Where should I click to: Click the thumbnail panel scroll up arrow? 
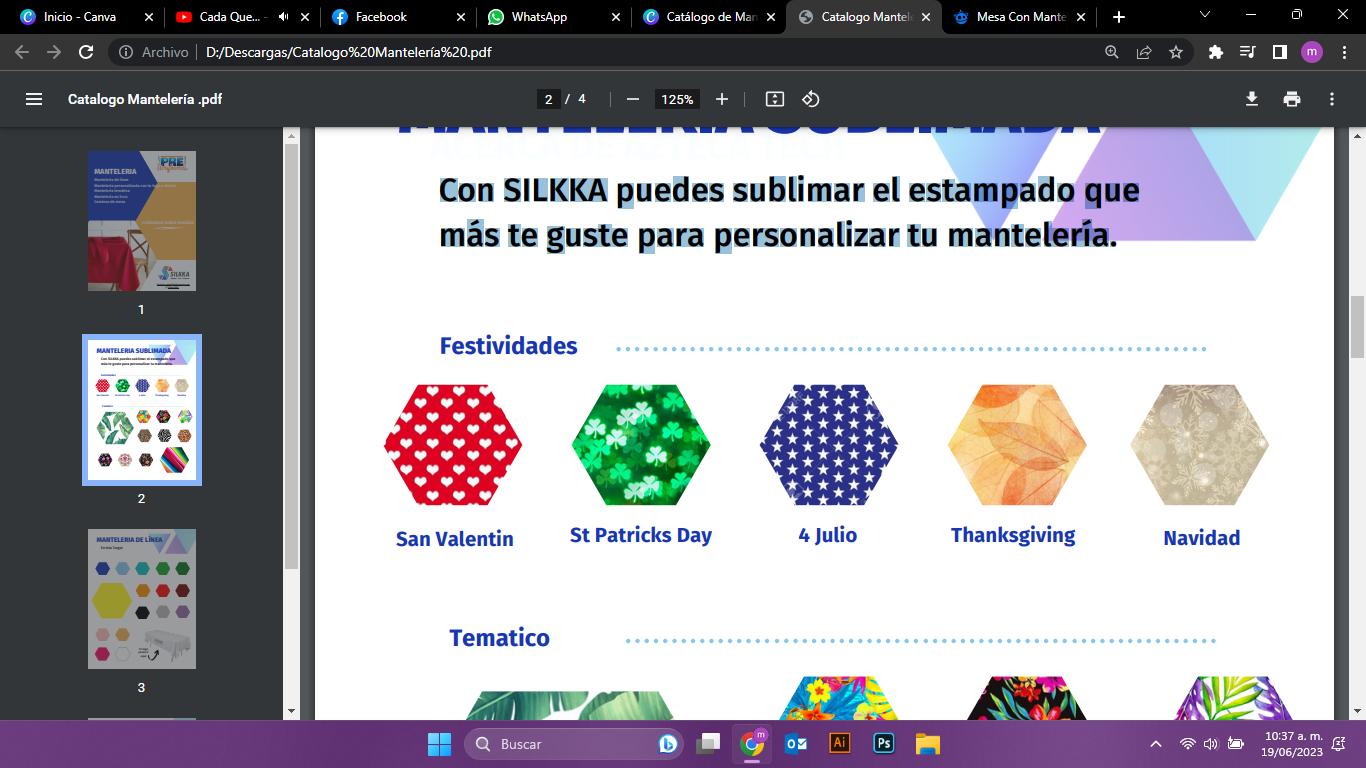(x=292, y=135)
